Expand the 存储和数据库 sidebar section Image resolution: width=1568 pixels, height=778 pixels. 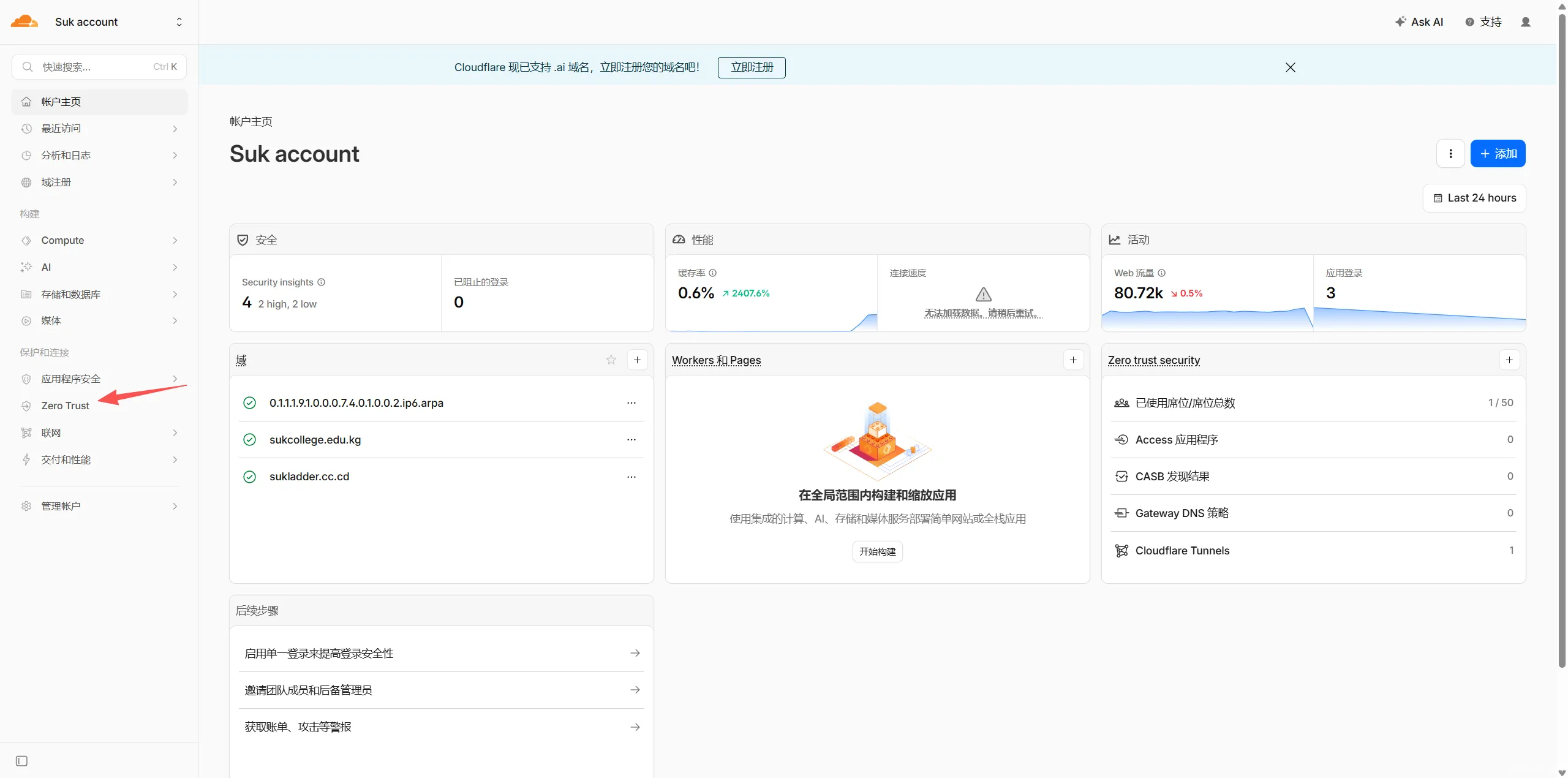99,294
